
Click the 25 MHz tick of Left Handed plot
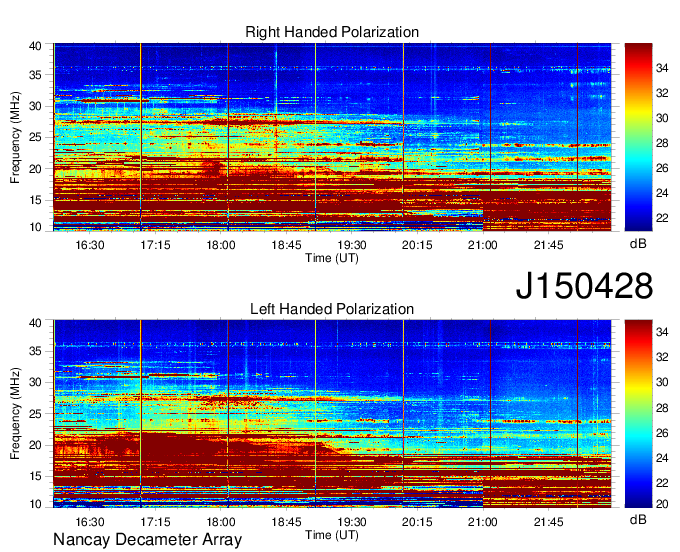pyautogui.click(x=35, y=414)
